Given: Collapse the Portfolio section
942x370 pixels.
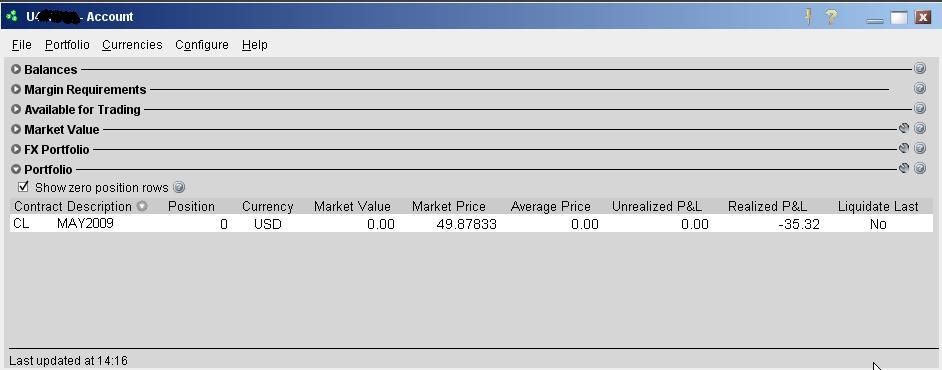Looking at the screenshot, I should (16, 169).
